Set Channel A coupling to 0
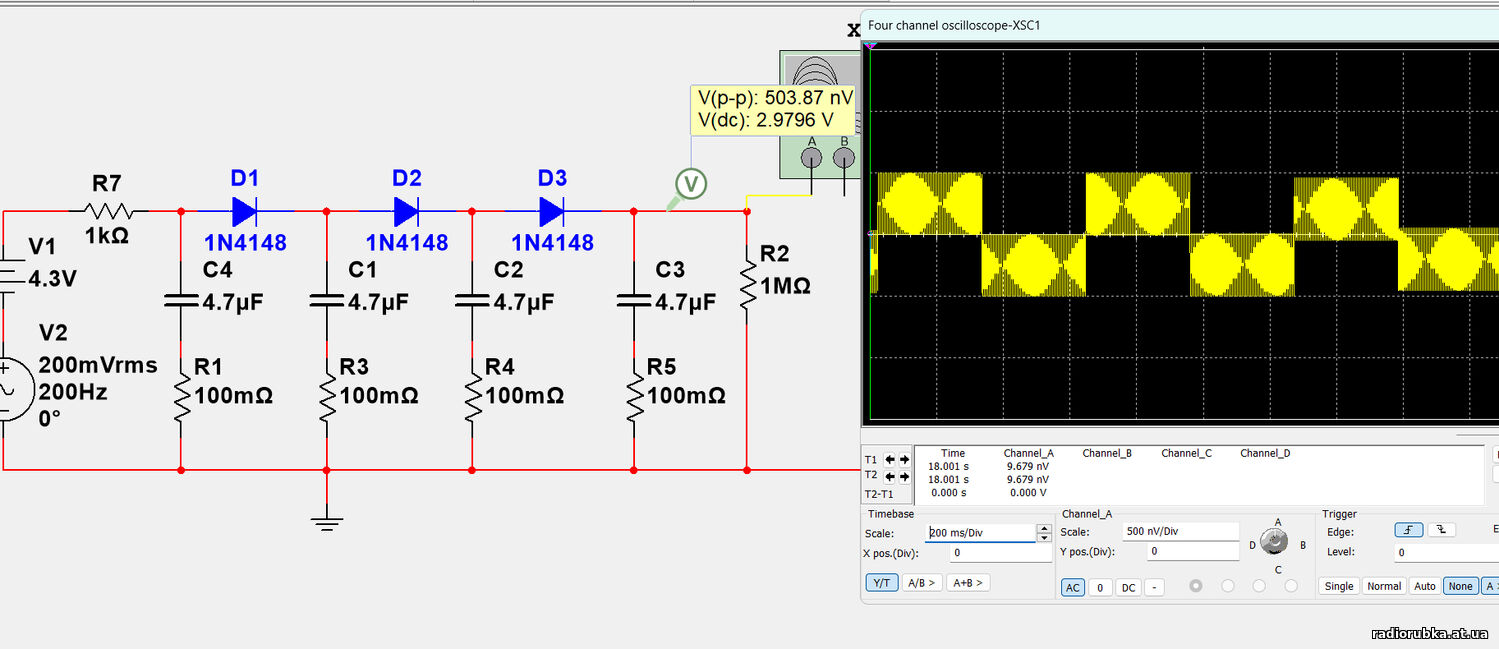This screenshot has width=1499, height=649. point(1099,587)
